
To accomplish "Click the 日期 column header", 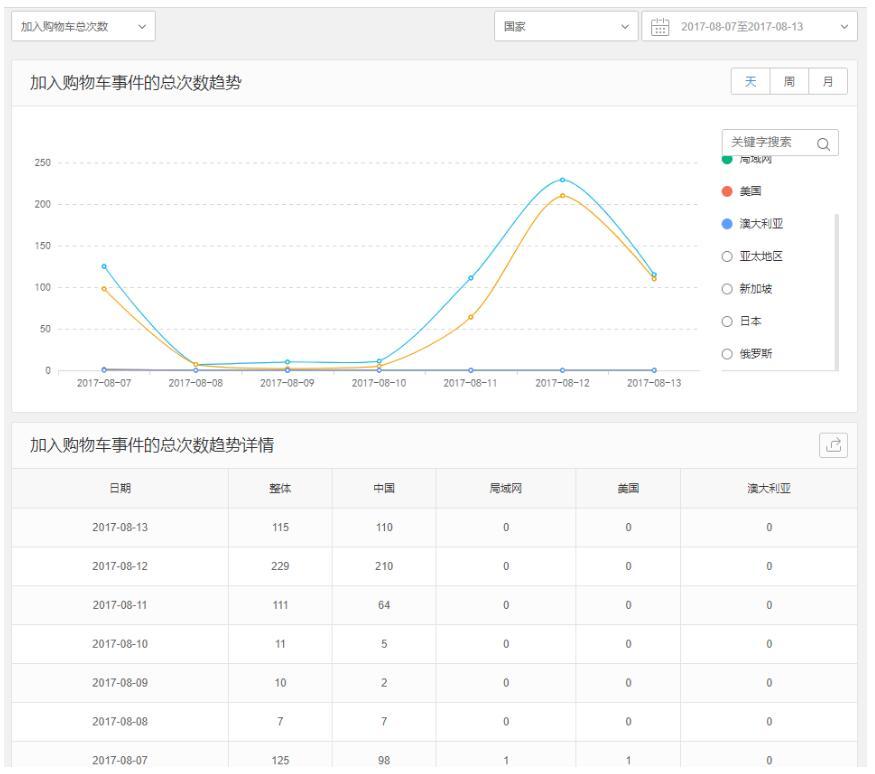I will 120,488.
